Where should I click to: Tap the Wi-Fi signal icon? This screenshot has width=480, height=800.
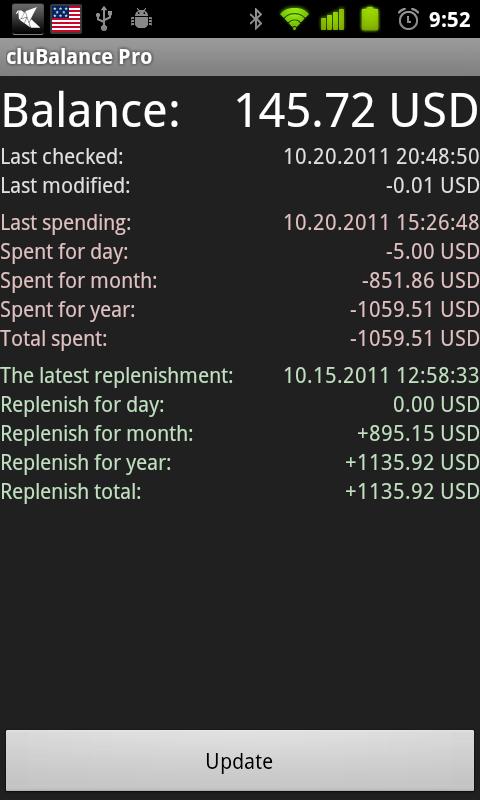pos(294,19)
